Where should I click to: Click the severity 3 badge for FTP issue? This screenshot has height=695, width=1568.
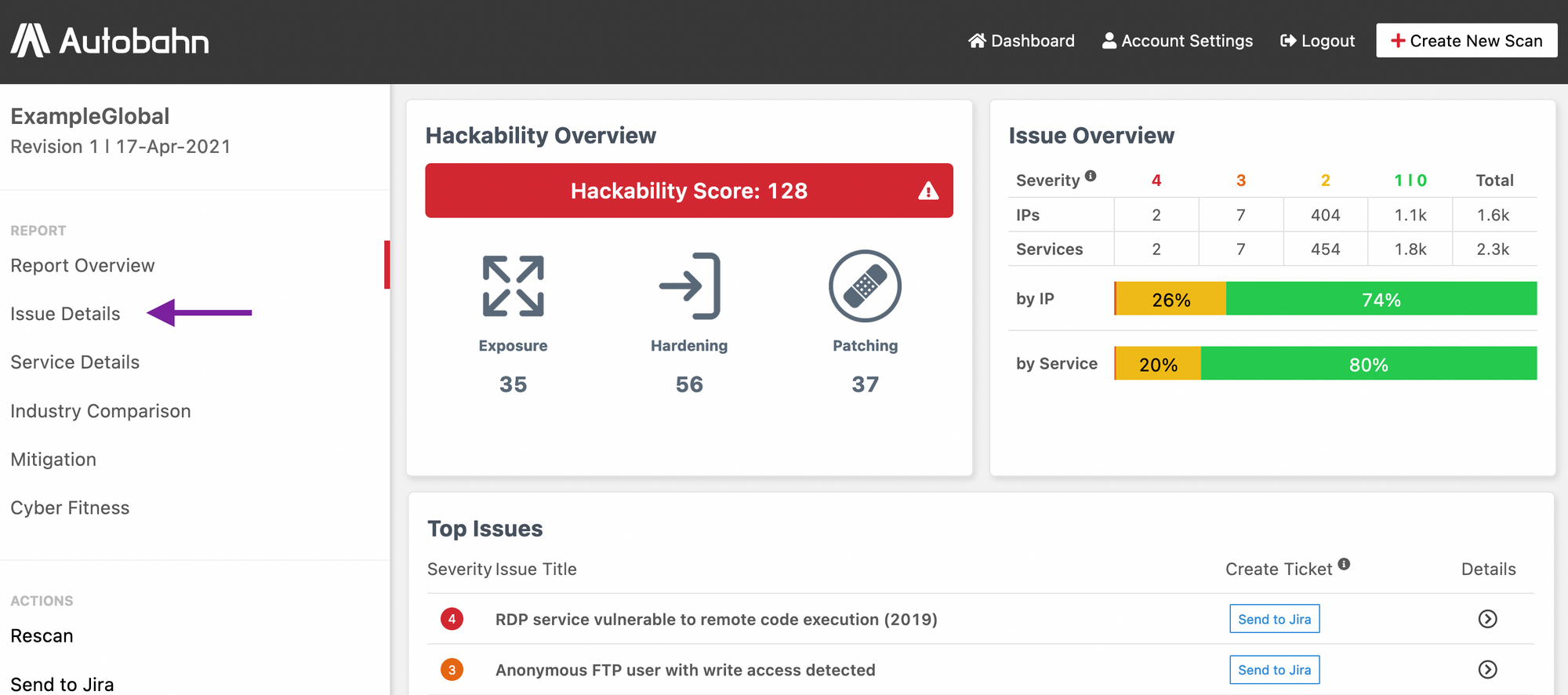pyautogui.click(x=452, y=670)
